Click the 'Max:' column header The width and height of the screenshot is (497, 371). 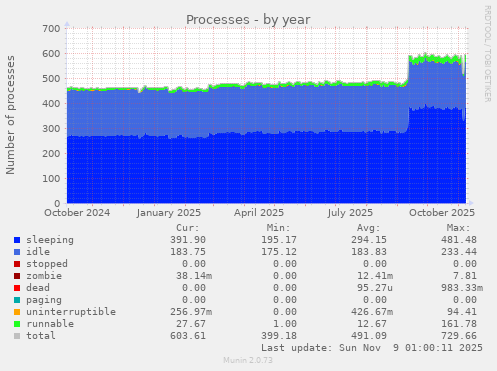[459, 228]
